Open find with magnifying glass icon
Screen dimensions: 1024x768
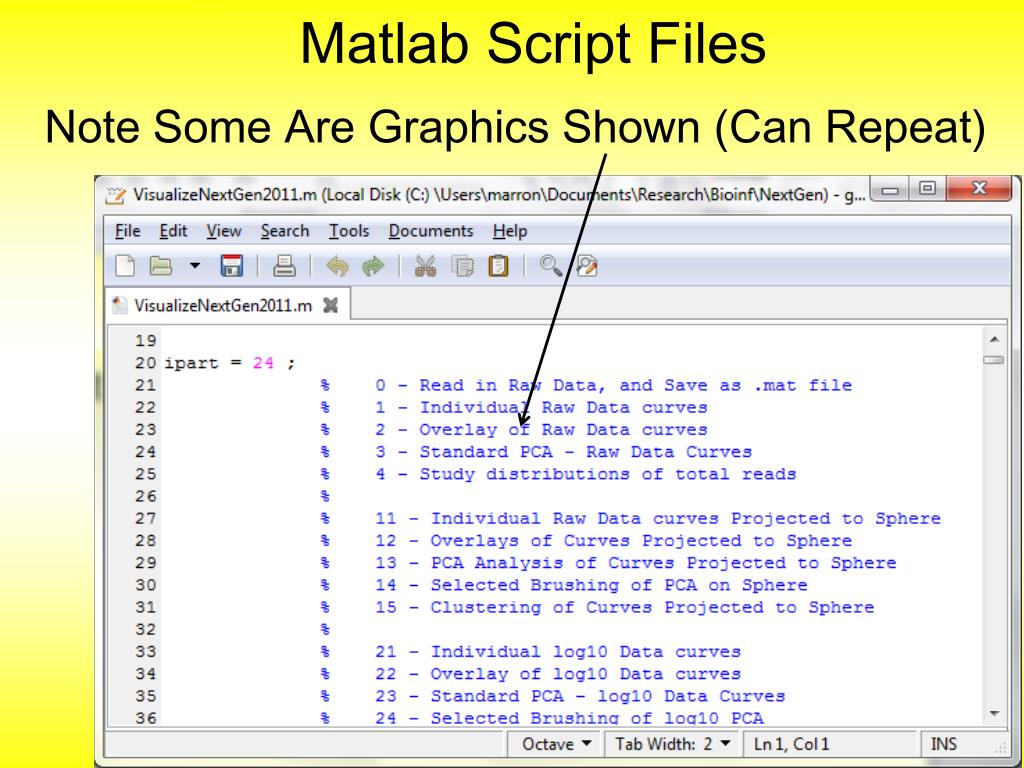pos(551,266)
